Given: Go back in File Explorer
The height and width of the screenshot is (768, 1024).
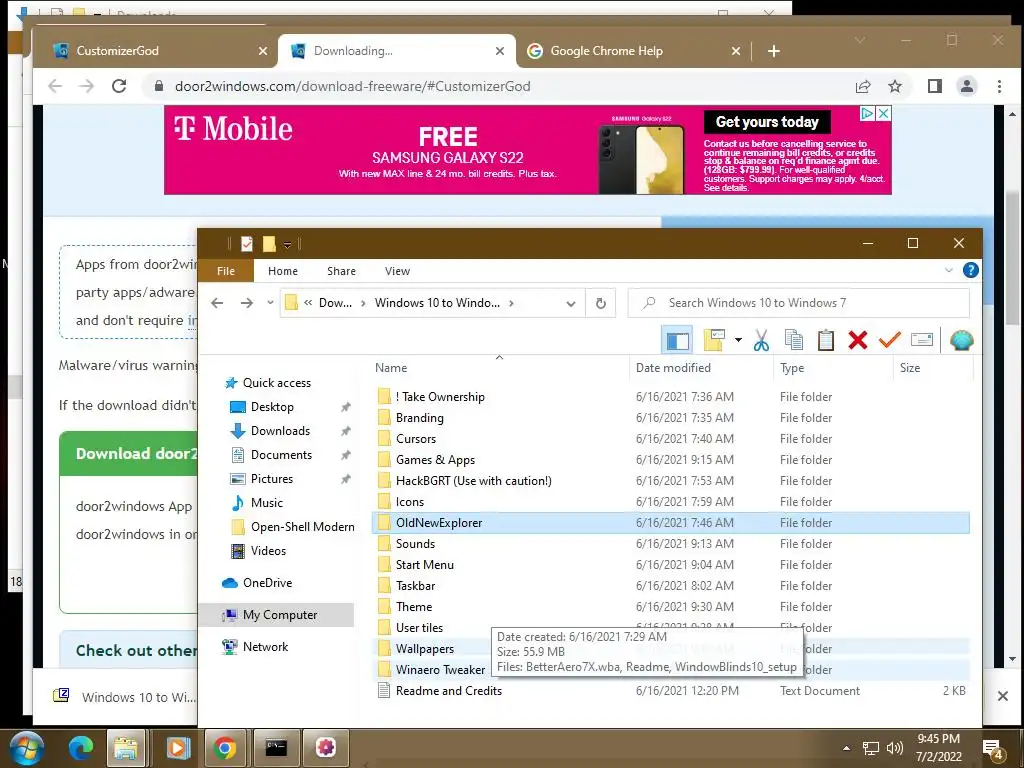Looking at the screenshot, I should (x=217, y=303).
